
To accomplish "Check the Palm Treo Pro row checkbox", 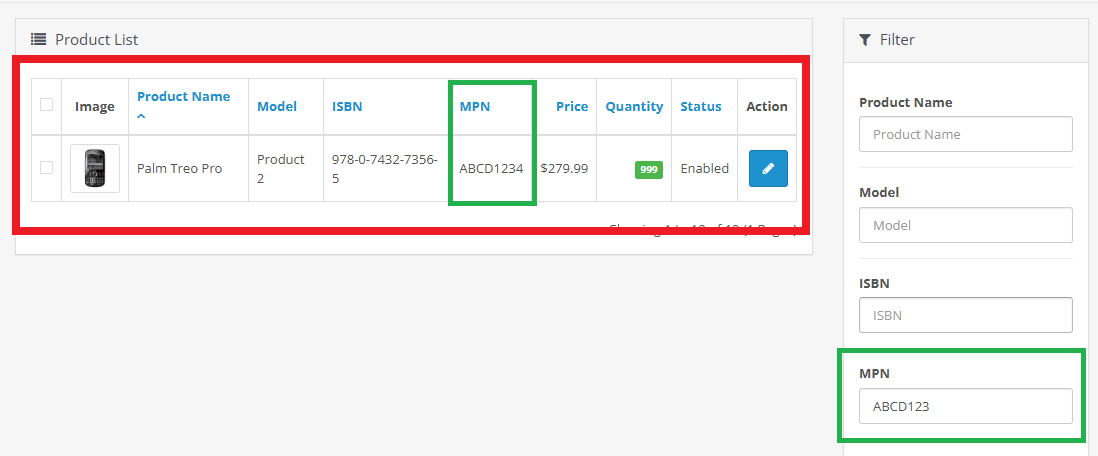I will (46, 168).
